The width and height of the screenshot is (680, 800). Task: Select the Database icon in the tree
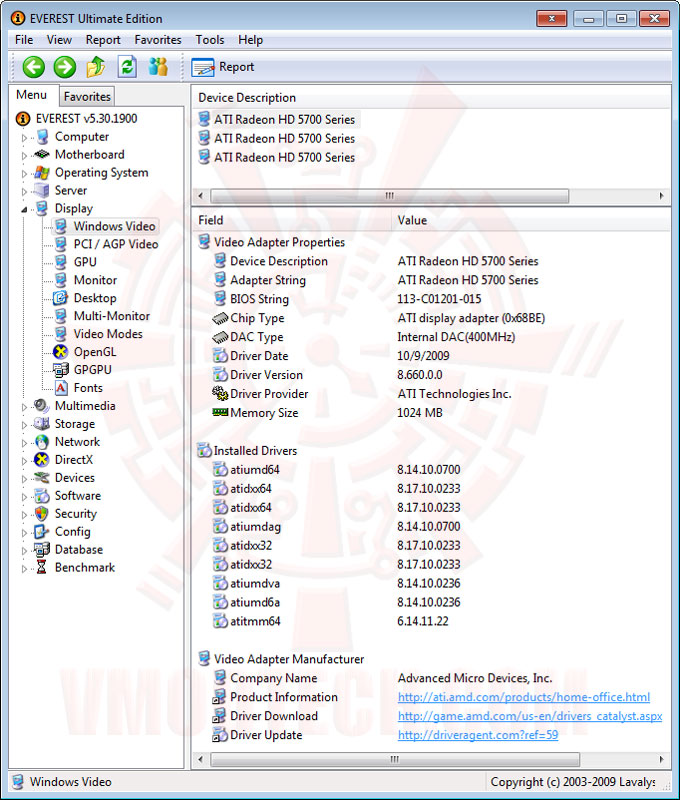pyautogui.click(x=41, y=549)
